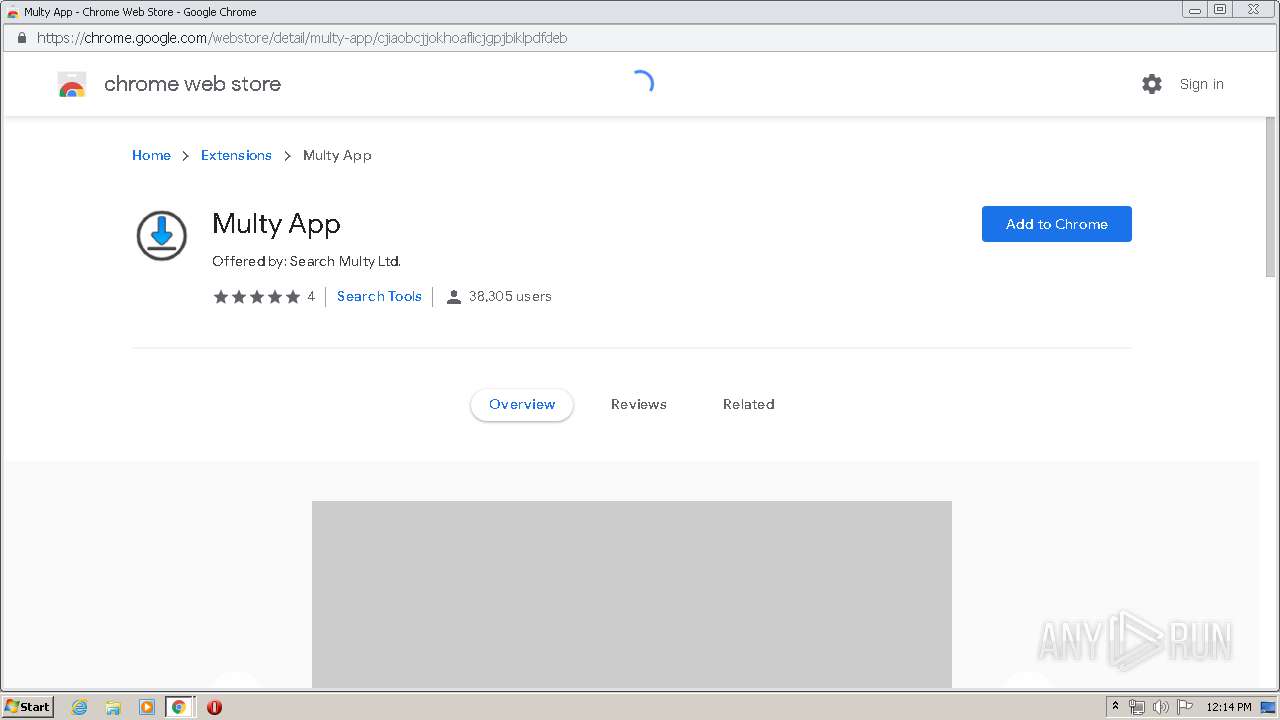1280x720 pixels.
Task: Click the Sign in link
Action: (1201, 84)
